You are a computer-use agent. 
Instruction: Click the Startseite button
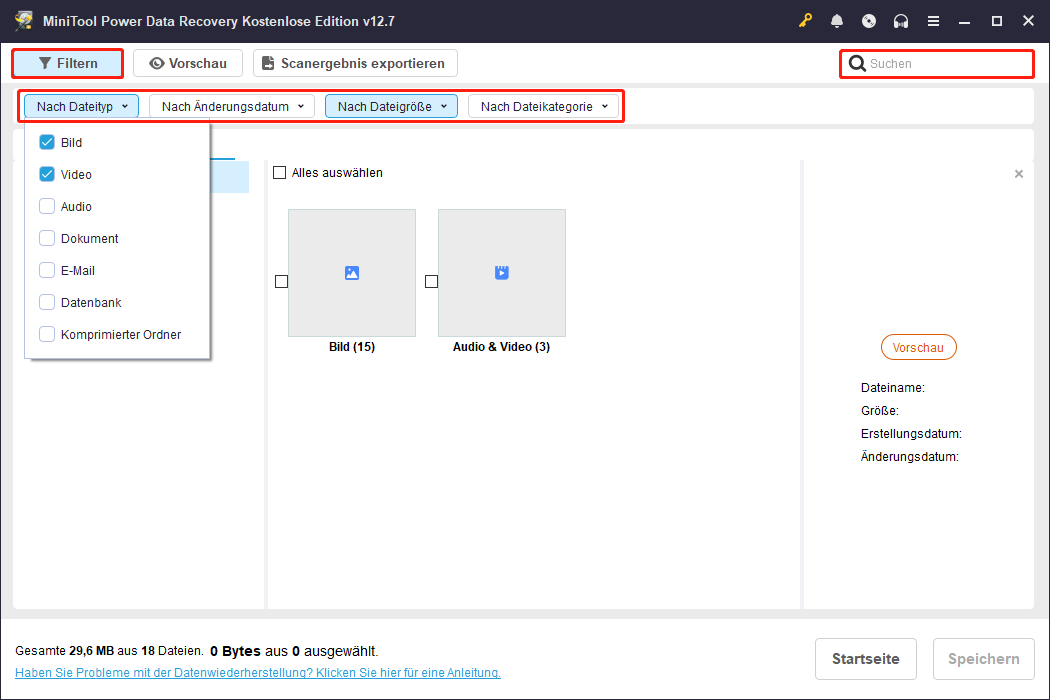[x=866, y=659]
